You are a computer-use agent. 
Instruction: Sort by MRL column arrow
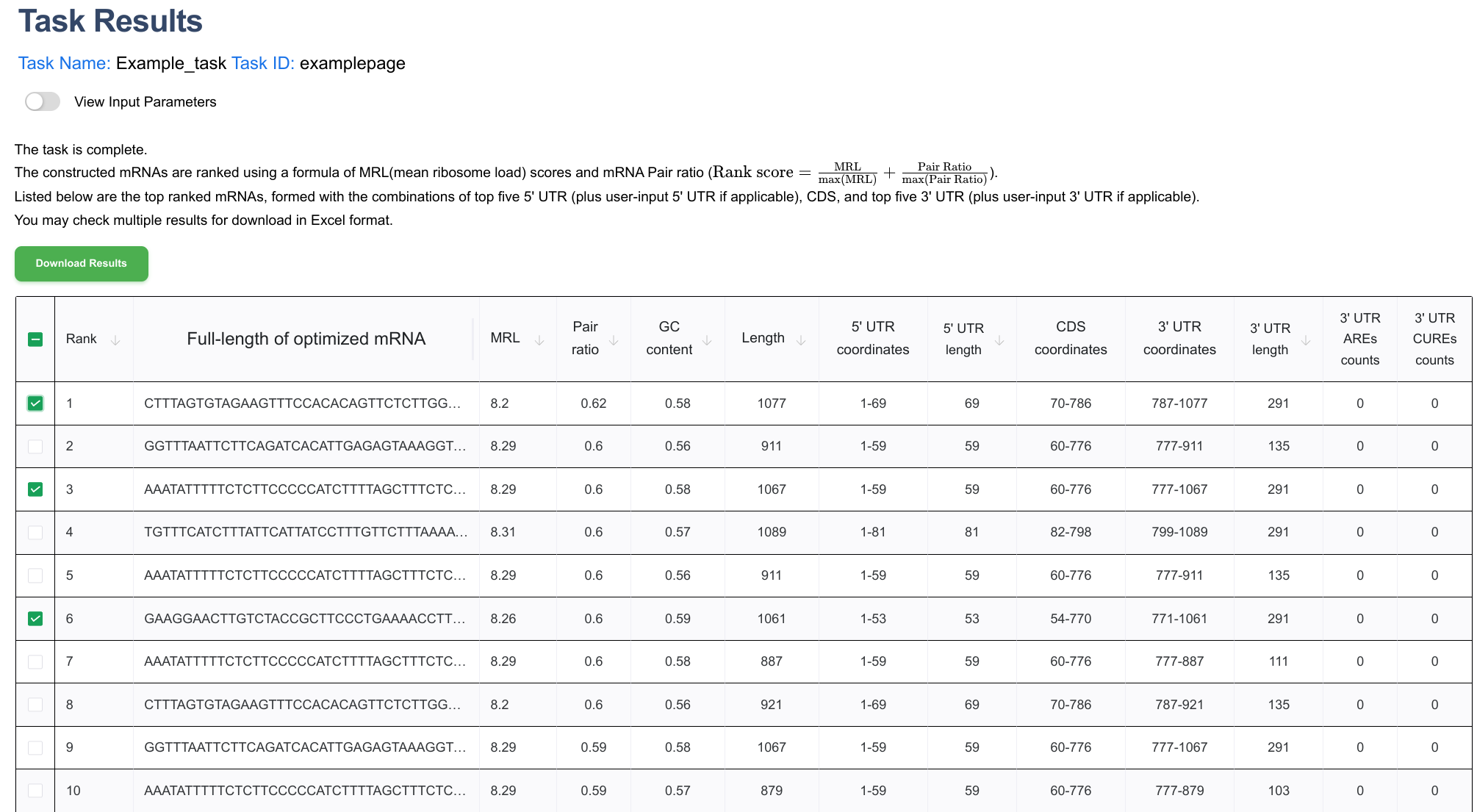click(539, 340)
